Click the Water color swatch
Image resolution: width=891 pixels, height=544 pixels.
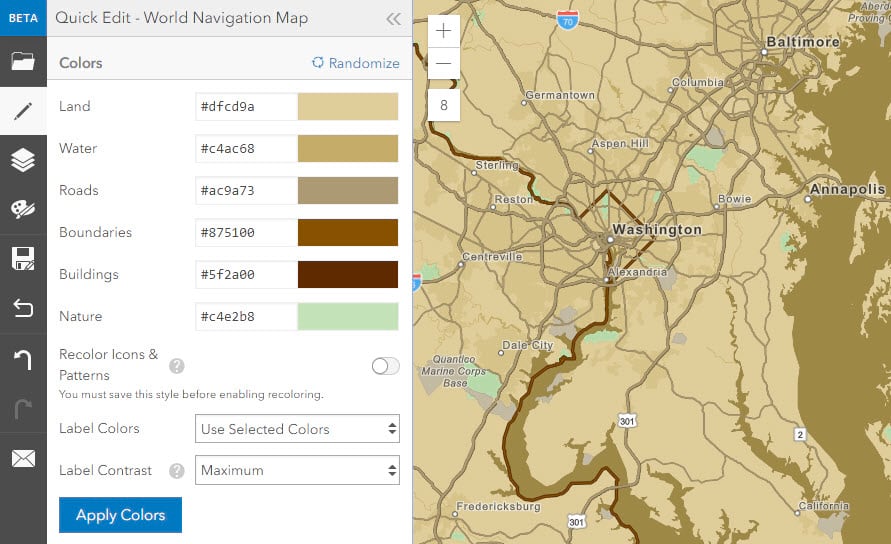click(348, 148)
